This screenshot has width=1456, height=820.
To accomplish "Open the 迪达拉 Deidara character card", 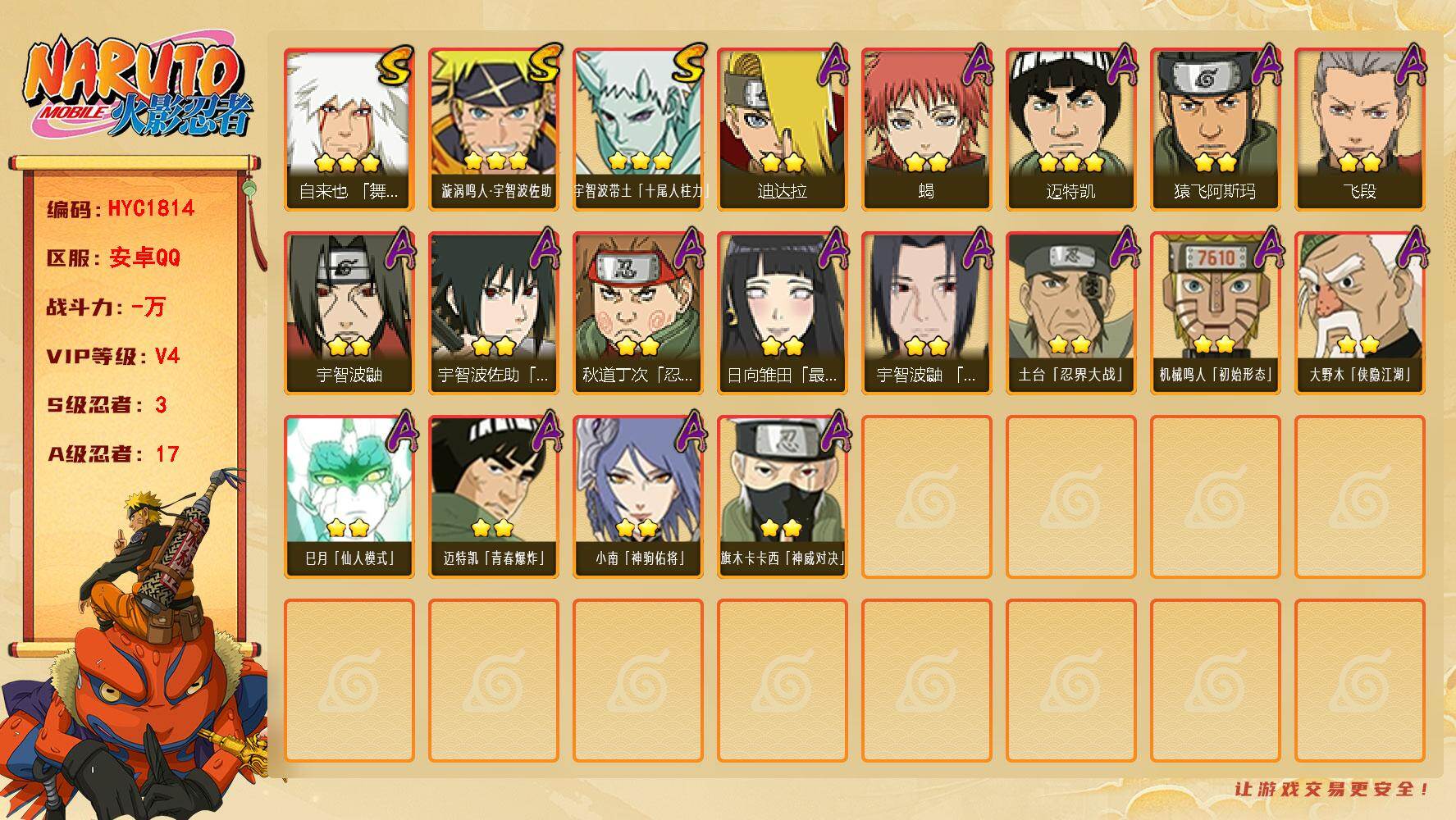I will [x=782, y=129].
